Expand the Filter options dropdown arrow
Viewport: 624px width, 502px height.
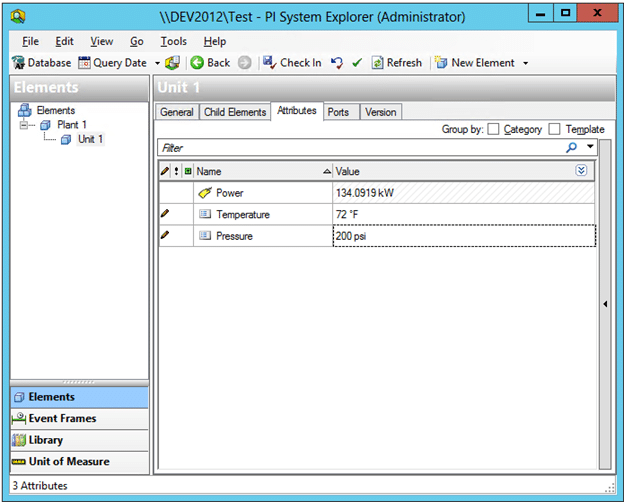pyautogui.click(x=590, y=147)
